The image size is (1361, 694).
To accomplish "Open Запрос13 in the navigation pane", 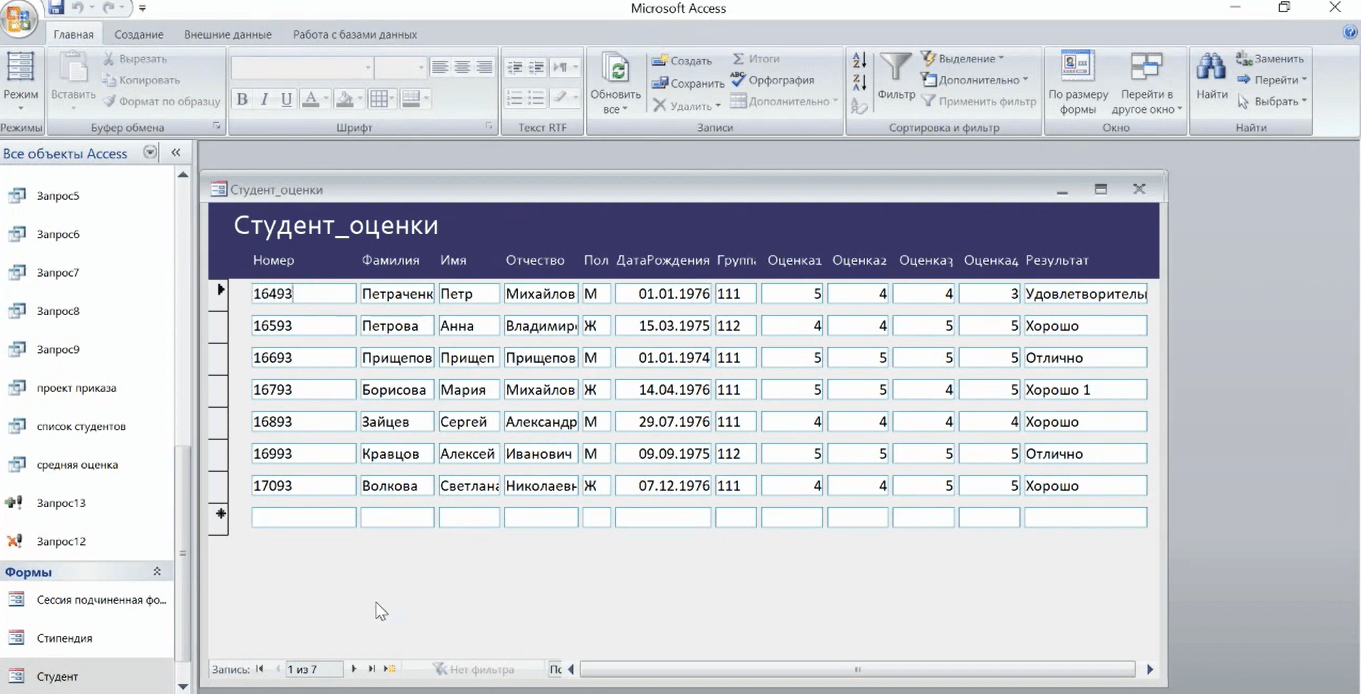I will tap(60, 503).
